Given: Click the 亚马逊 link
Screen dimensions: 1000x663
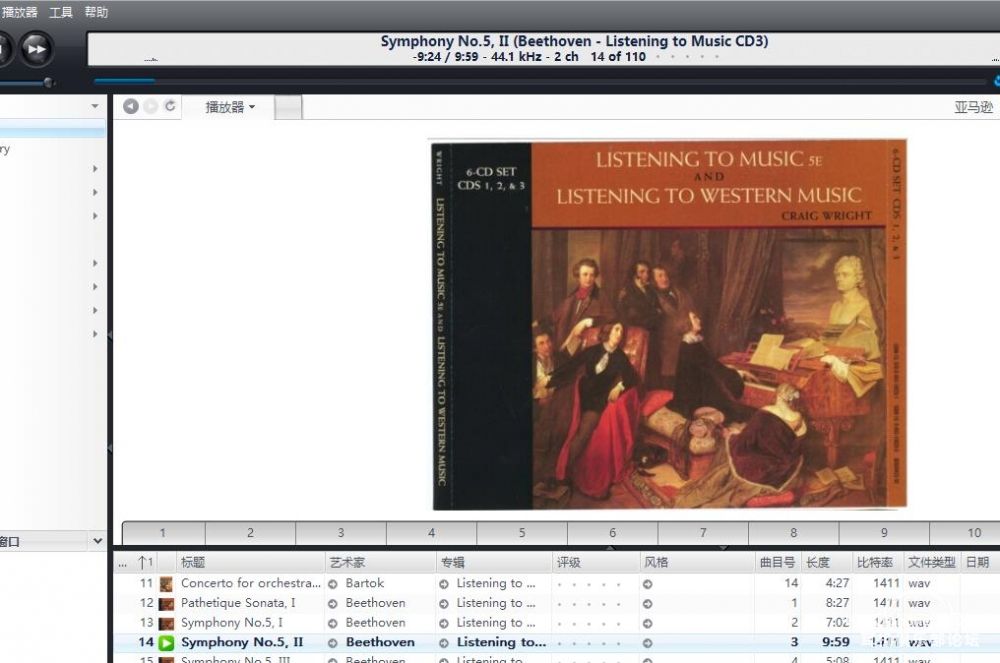Looking at the screenshot, I should pyautogui.click(x=974, y=107).
